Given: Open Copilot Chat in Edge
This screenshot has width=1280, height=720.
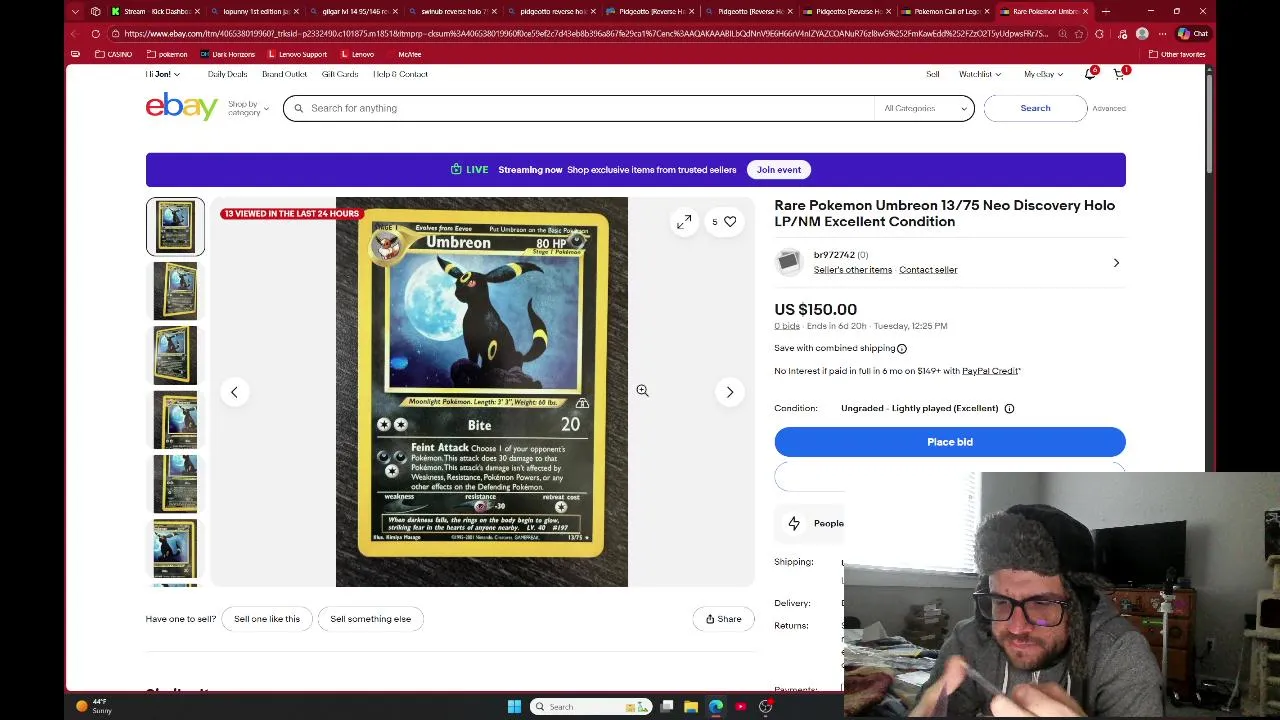Looking at the screenshot, I should tap(1193, 33).
